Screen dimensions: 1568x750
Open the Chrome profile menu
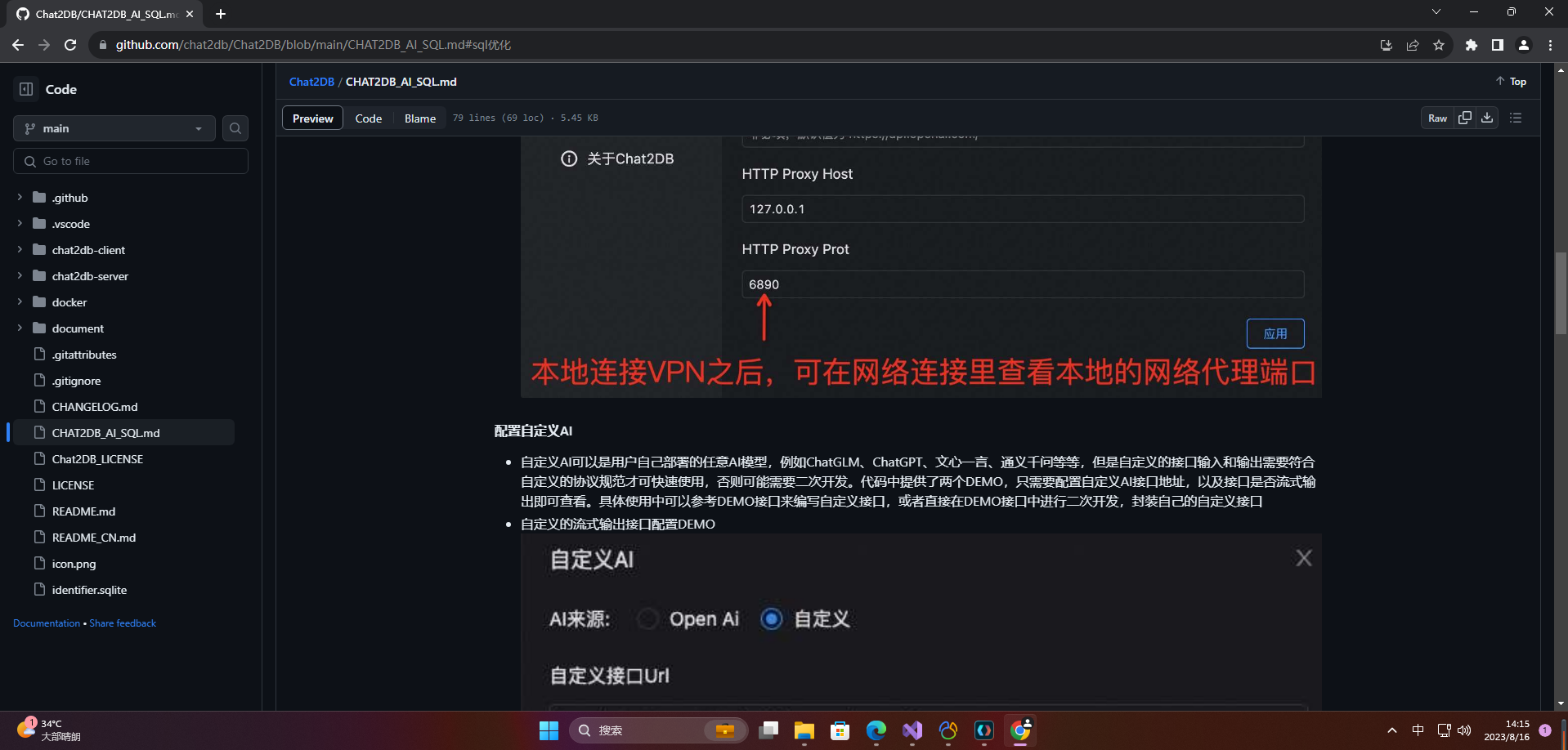pyautogui.click(x=1524, y=45)
